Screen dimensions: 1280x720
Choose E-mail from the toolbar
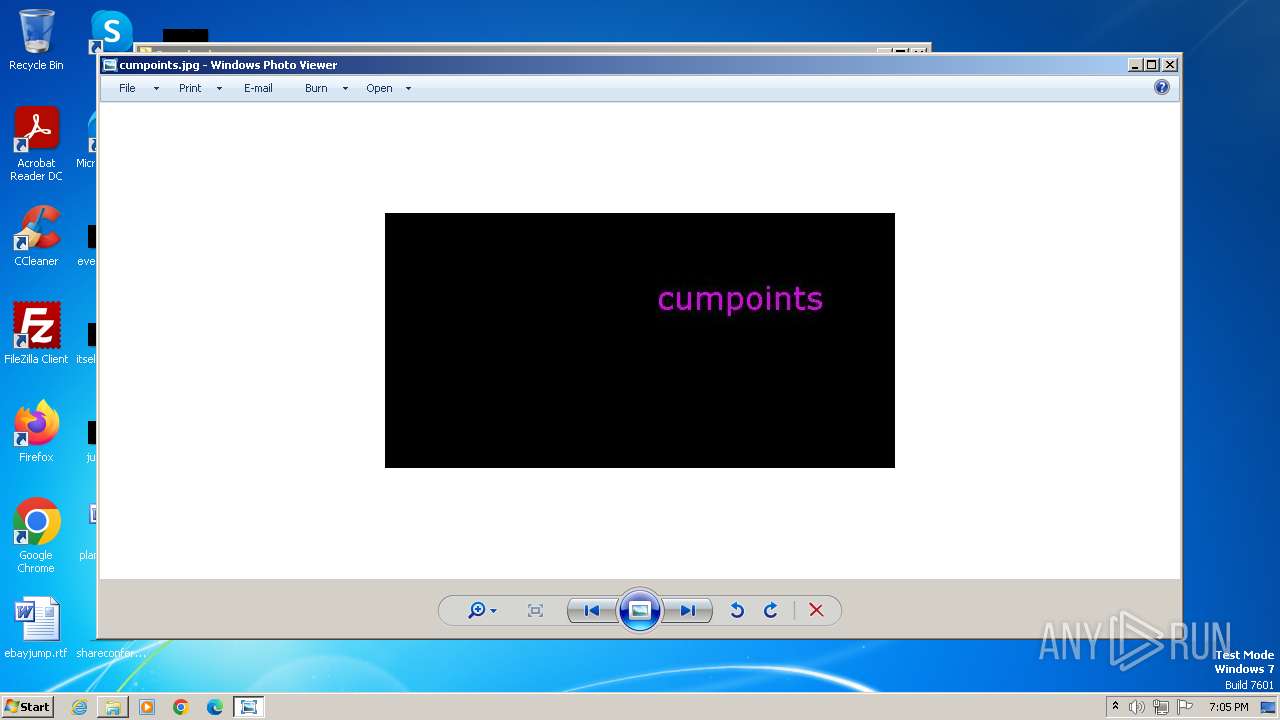tap(258, 88)
